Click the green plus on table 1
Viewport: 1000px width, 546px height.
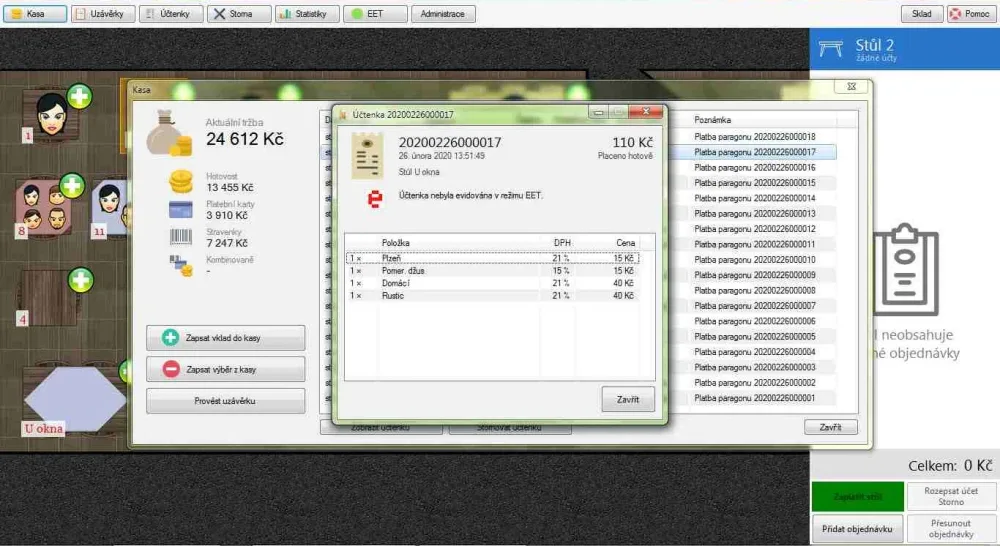[79, 97]
